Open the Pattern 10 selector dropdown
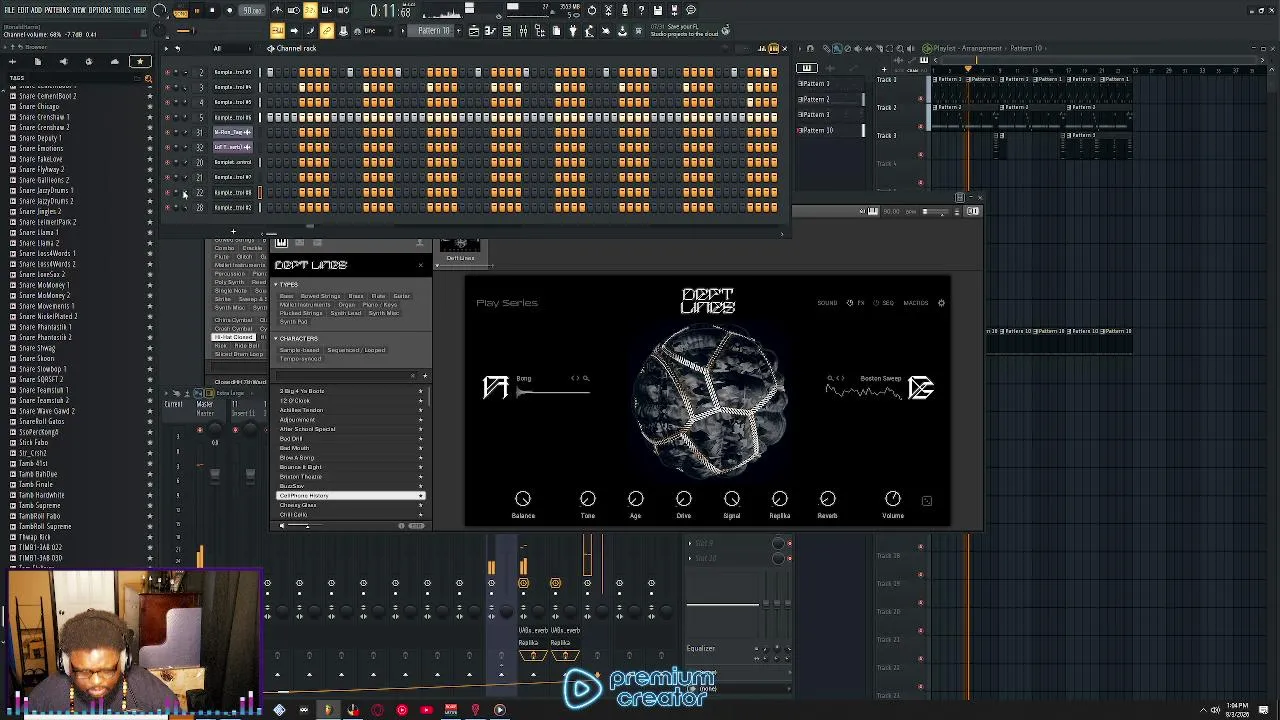The height and width of the screenshot is (720, 1280). click(x=433, y=31)
